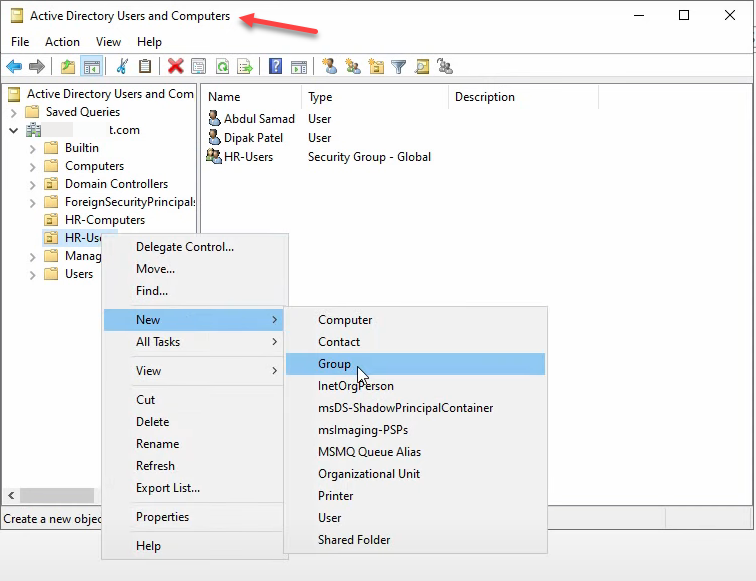Select Move... in context menu
Image resolution: width=756 pixels, height=581 pixels.
click(x=193, y=269)
